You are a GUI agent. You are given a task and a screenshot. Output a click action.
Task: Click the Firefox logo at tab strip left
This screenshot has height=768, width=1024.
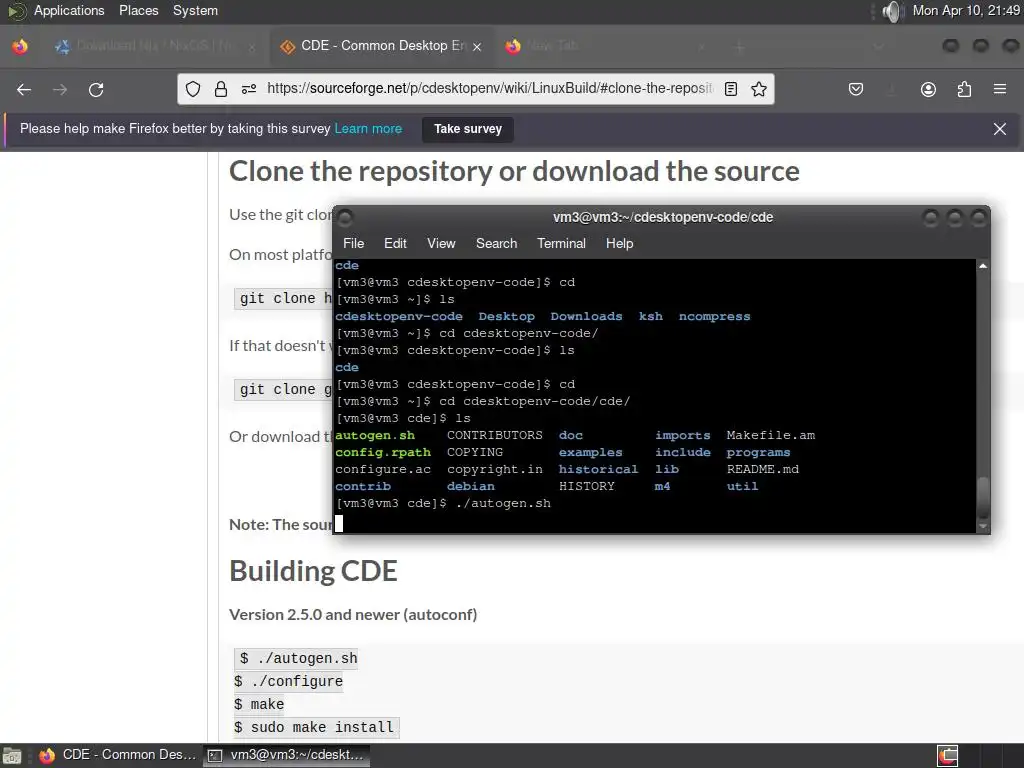click(20, 46)
